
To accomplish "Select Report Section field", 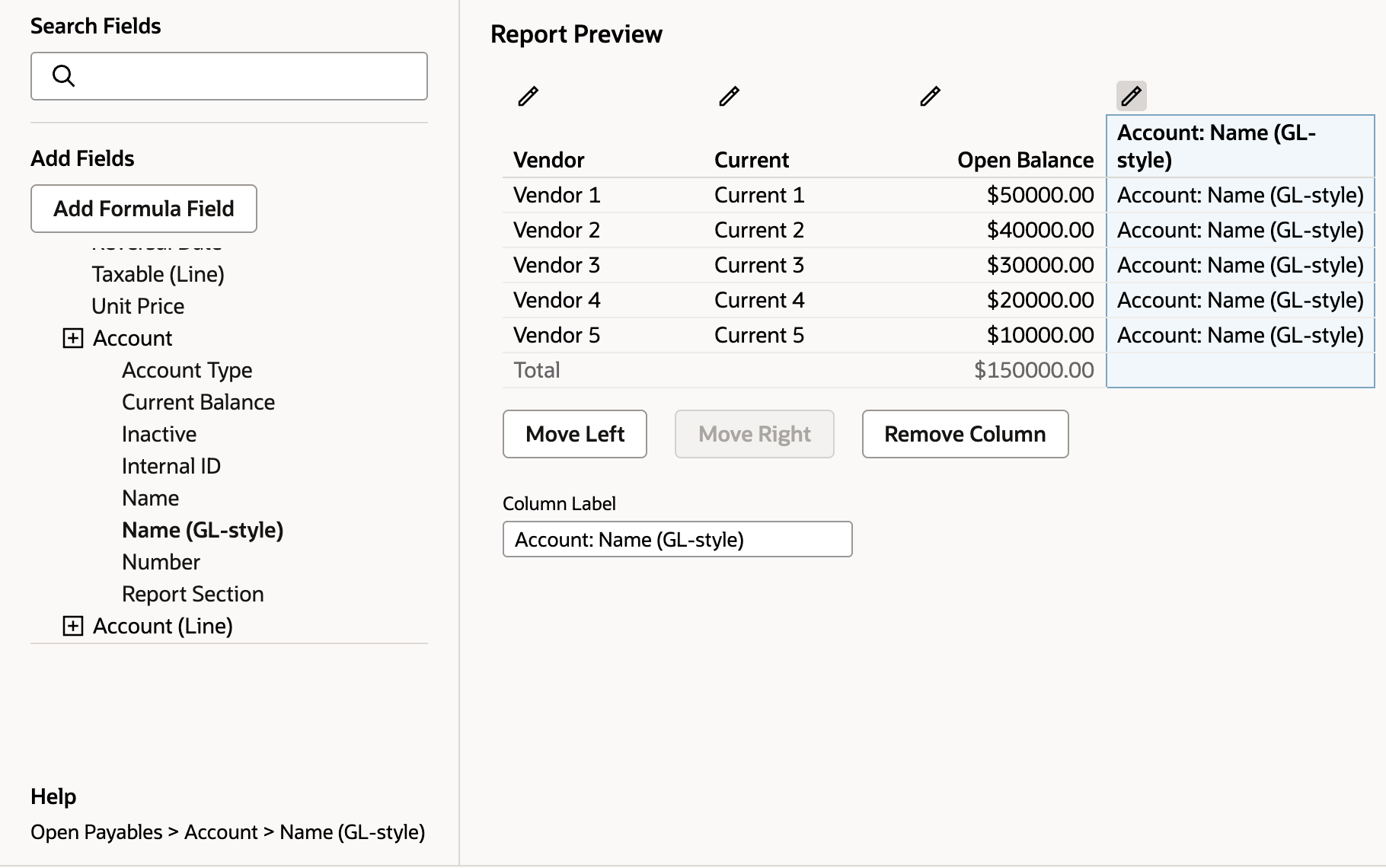I will 193,594.
